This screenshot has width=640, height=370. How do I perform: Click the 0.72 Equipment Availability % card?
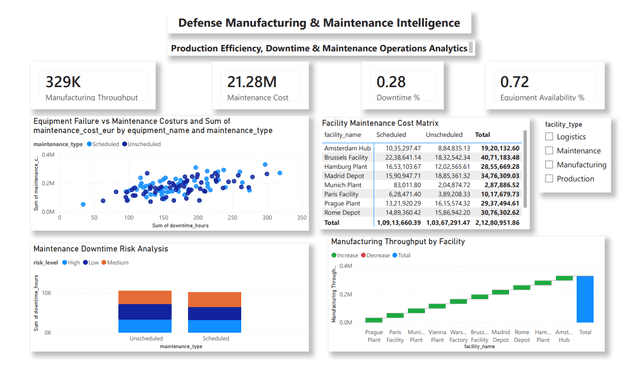[545, 85]
